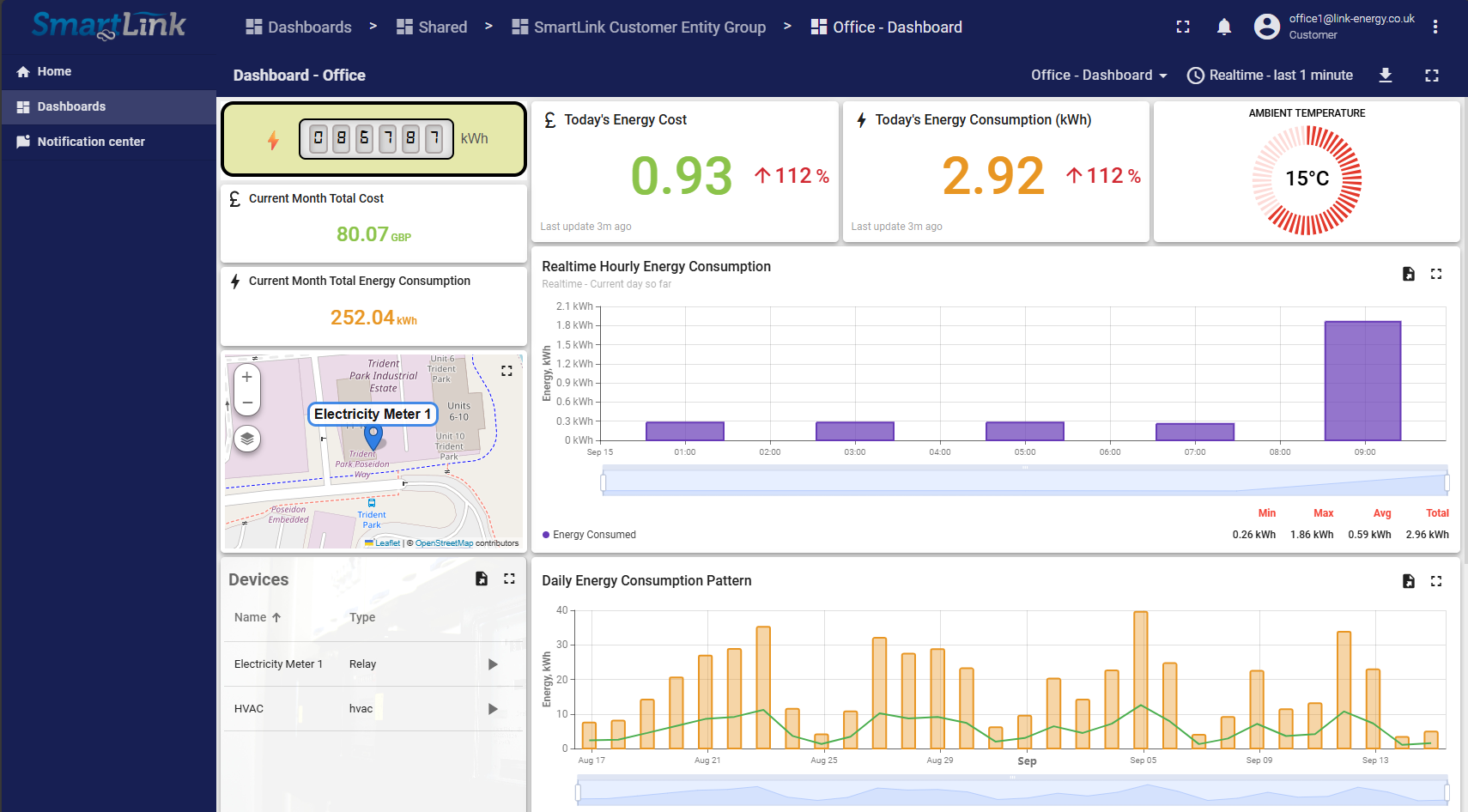Open the Home sidebar item
Viewport: 1468px width, 812px height.
click(x=108, y=71)
